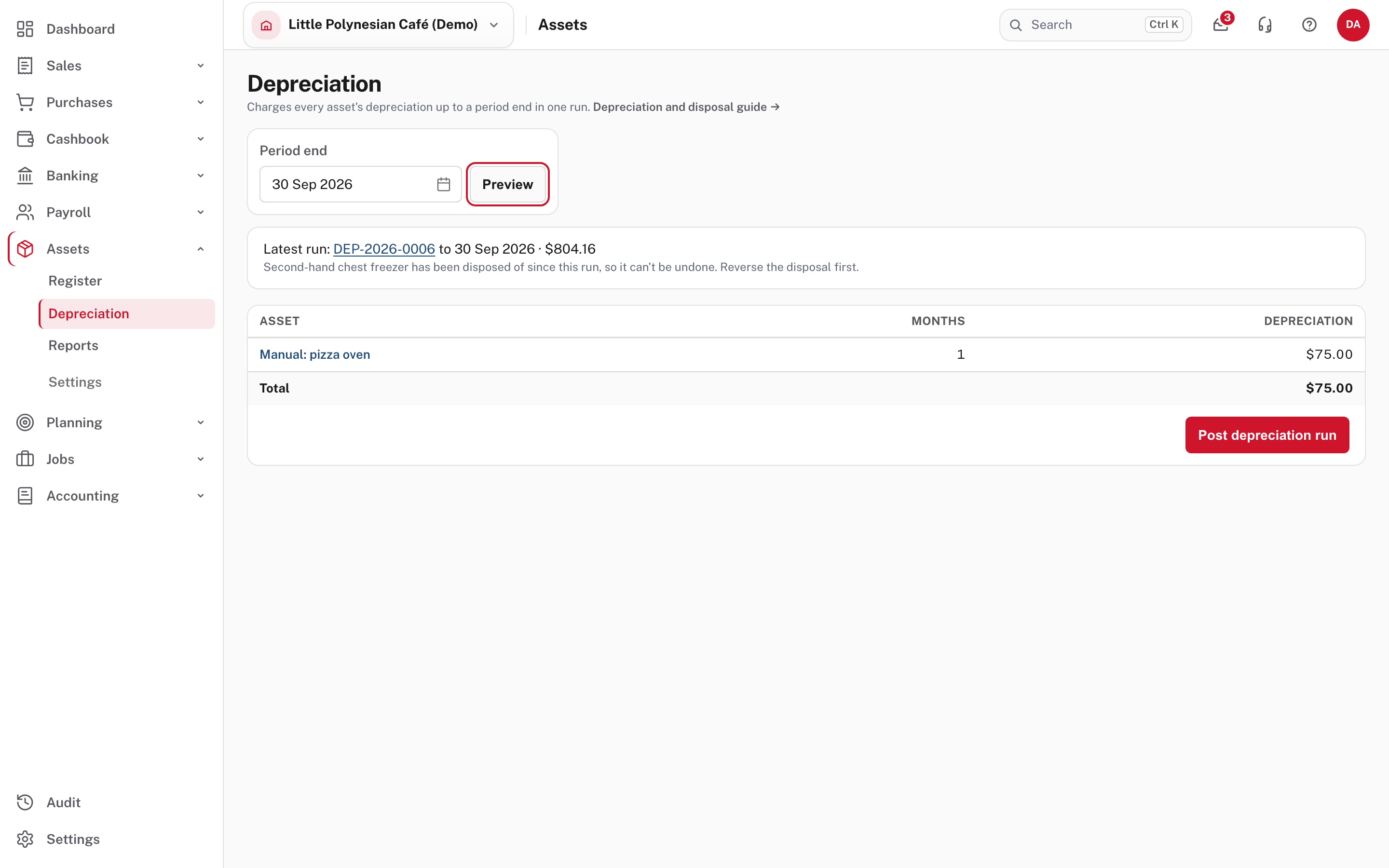Click the Preview button
1389x868 pixels.
(x=507, y=184)
